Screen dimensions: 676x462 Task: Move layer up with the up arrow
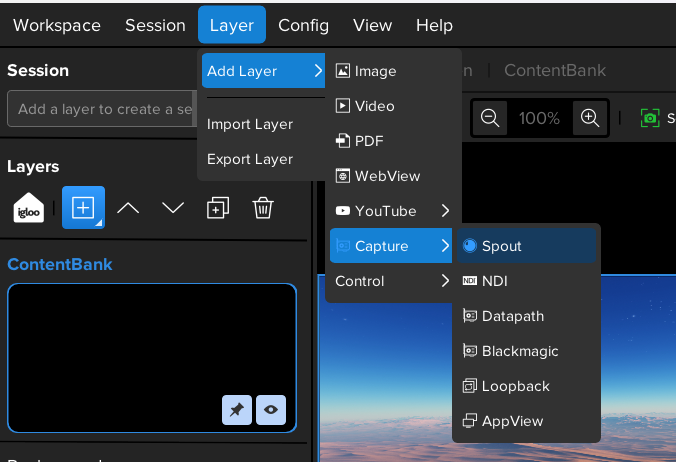coord(128,208)
